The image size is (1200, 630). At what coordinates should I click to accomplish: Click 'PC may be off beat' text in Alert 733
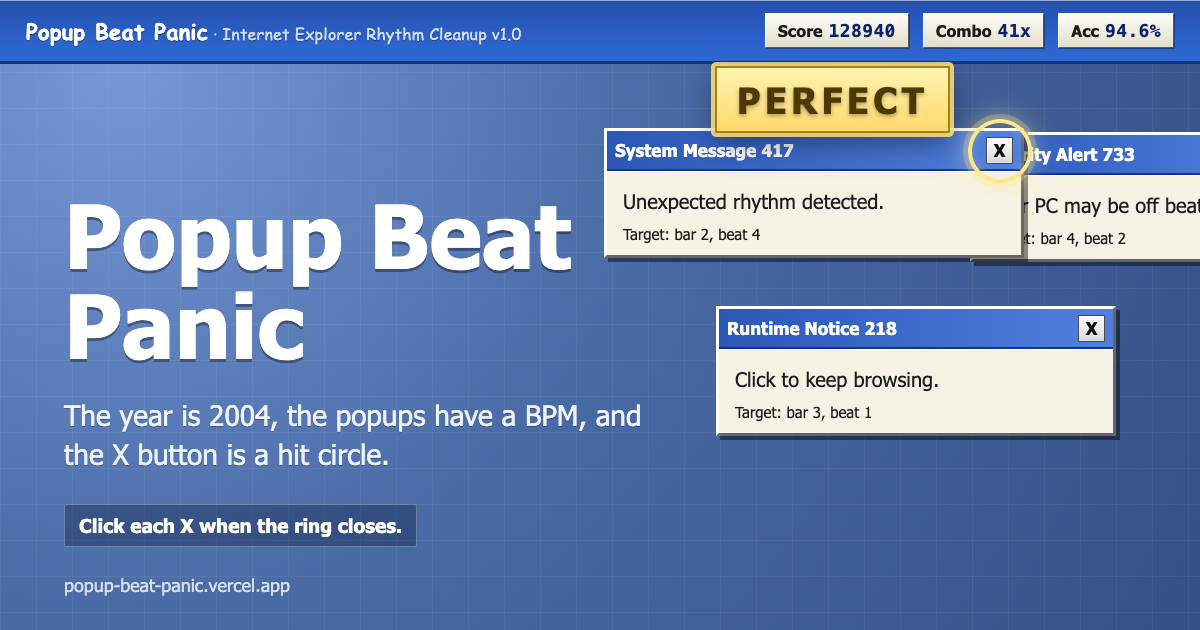[x=1116, y=206]
